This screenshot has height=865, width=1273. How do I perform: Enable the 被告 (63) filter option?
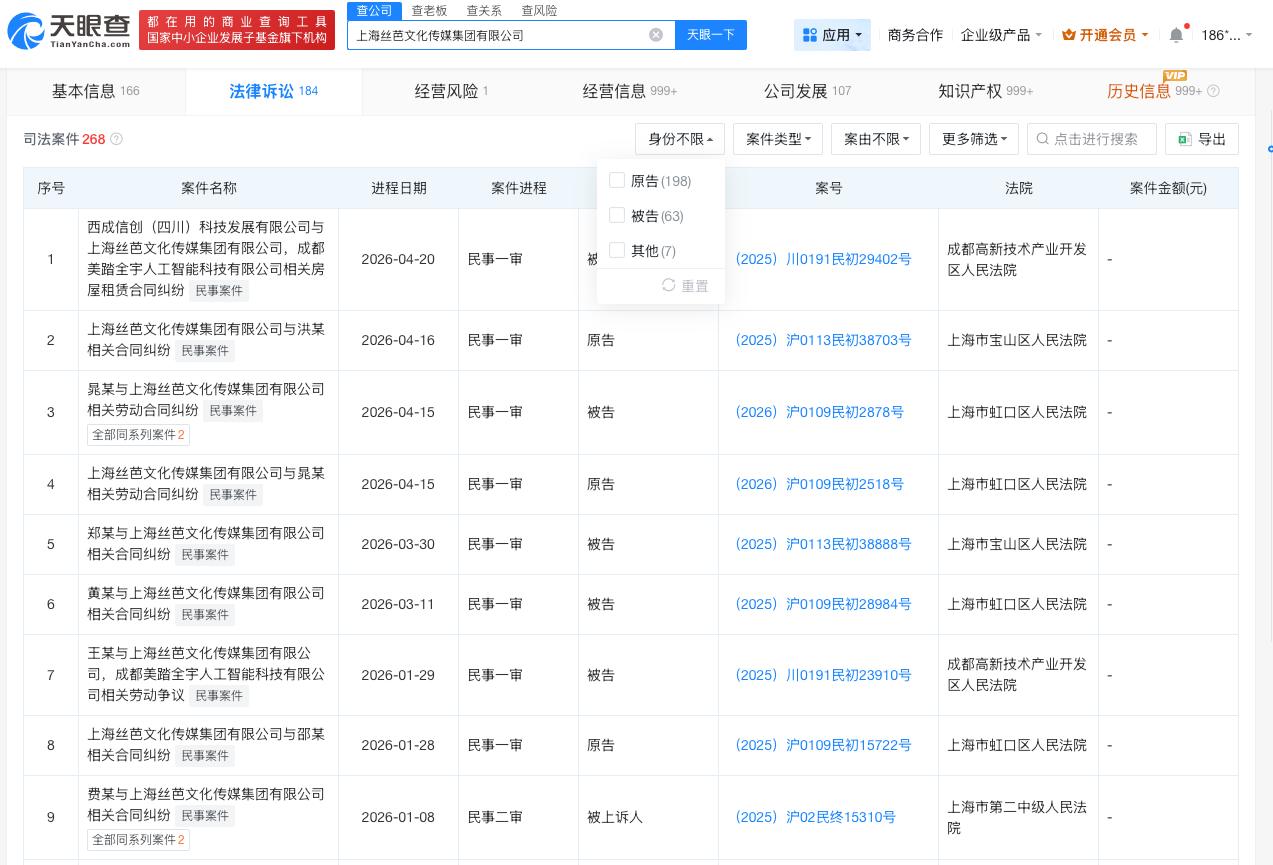pyautogui.click(x=617, y=215)
